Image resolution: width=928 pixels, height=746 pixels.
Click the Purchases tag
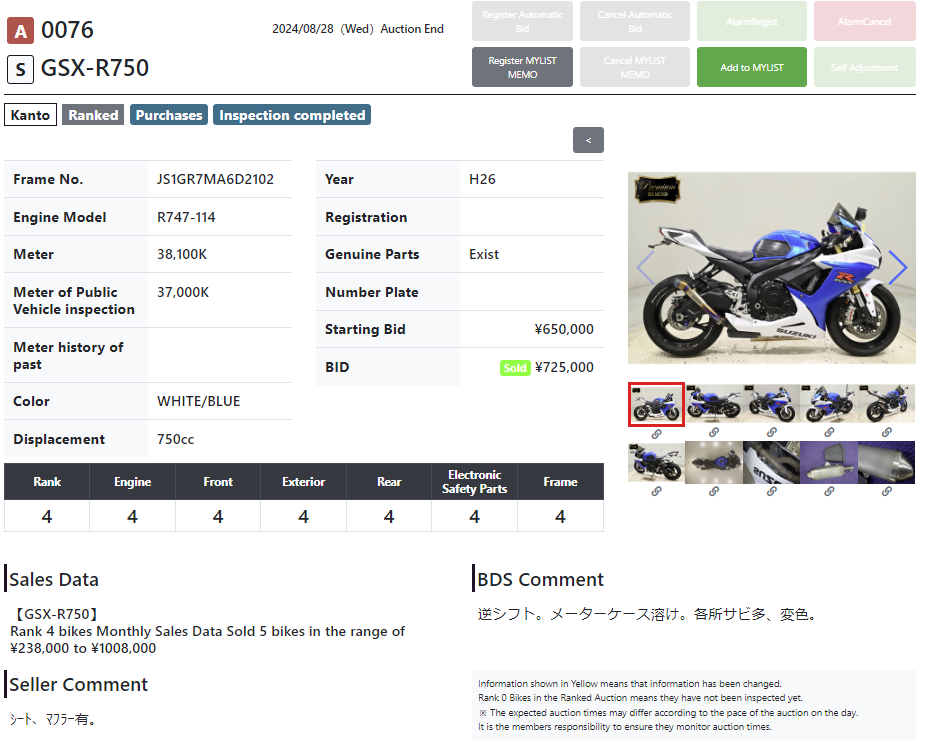tap(168, 115)
